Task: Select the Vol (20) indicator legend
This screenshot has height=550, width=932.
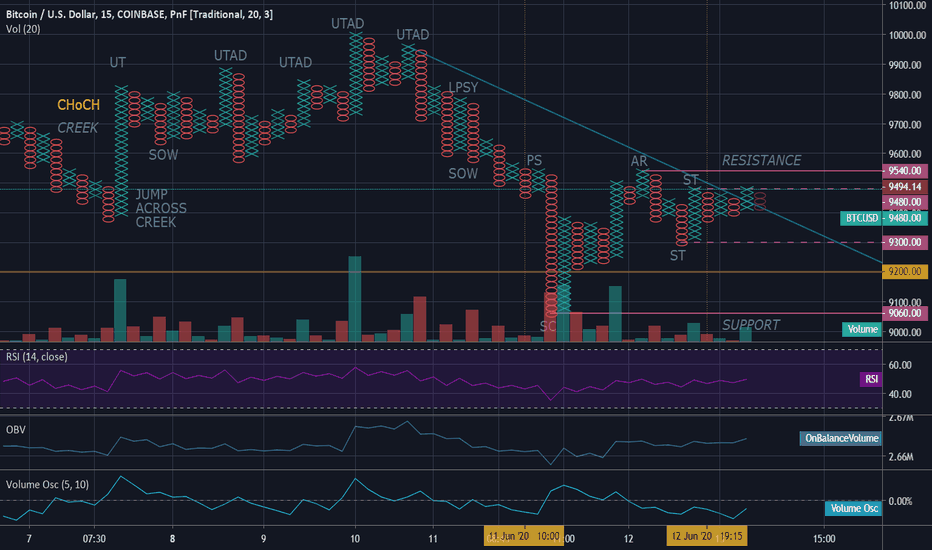Action: (x=23, y=29)
